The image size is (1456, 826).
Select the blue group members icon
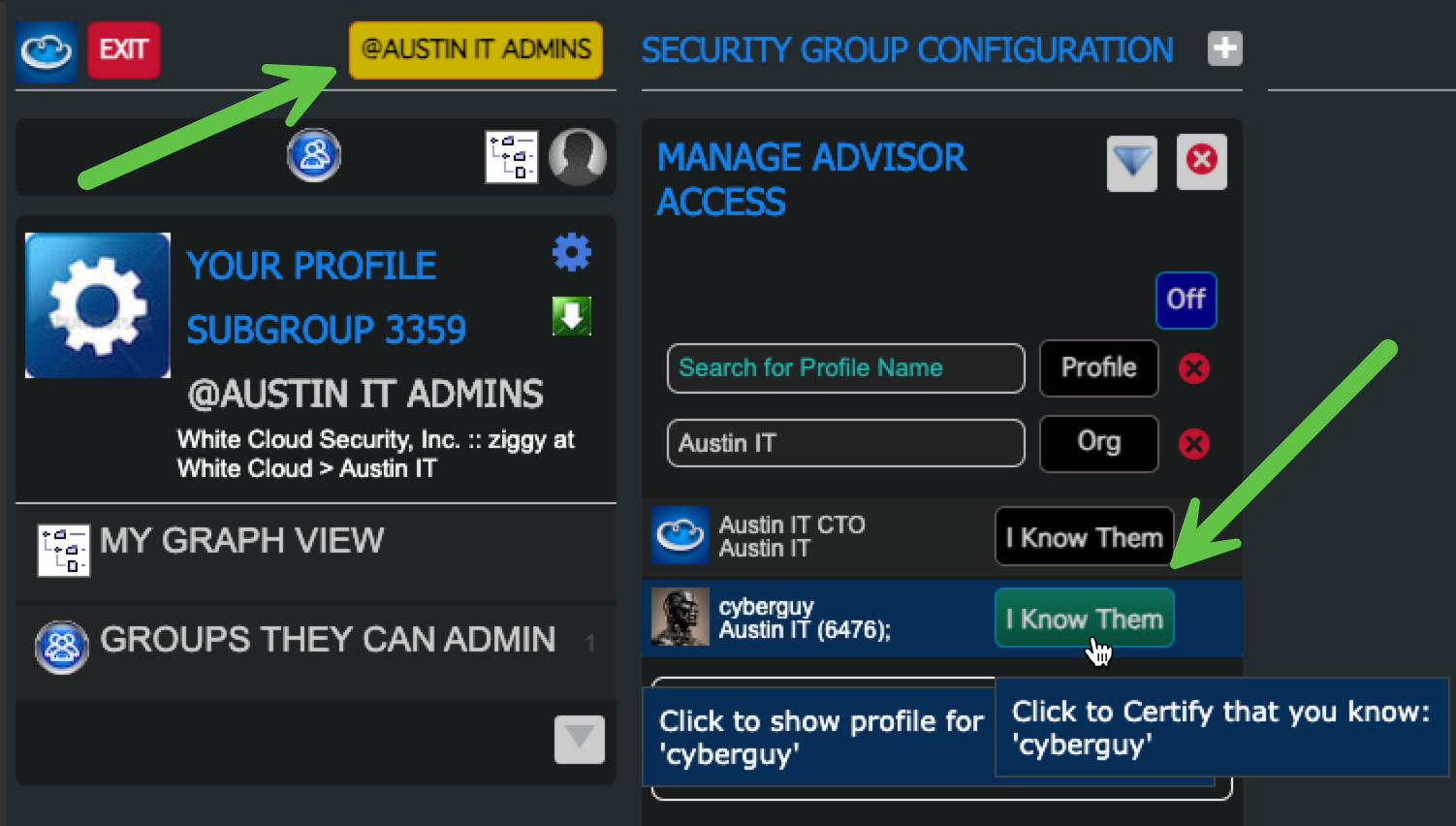(314, 155)
